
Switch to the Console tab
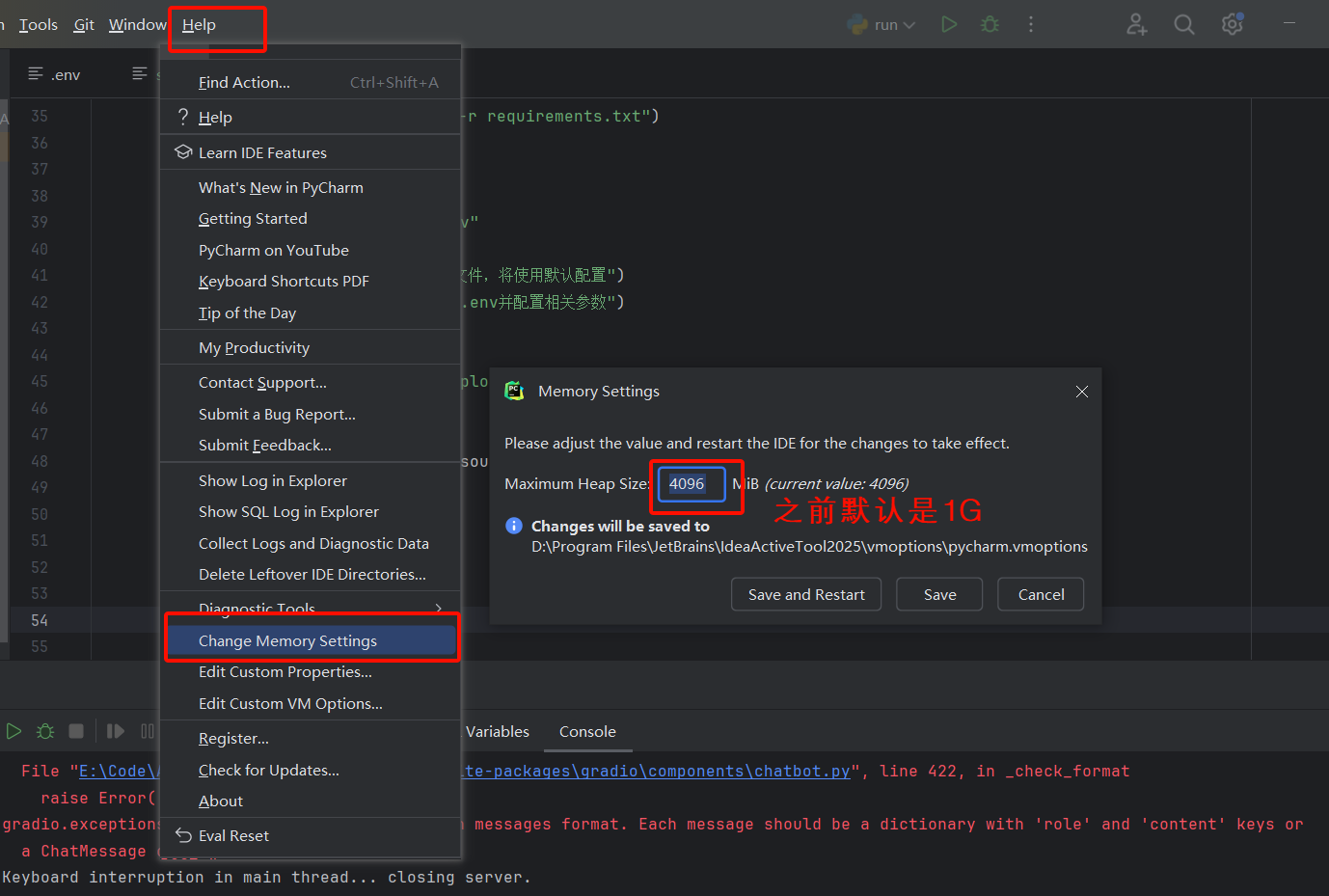point(587,731)
